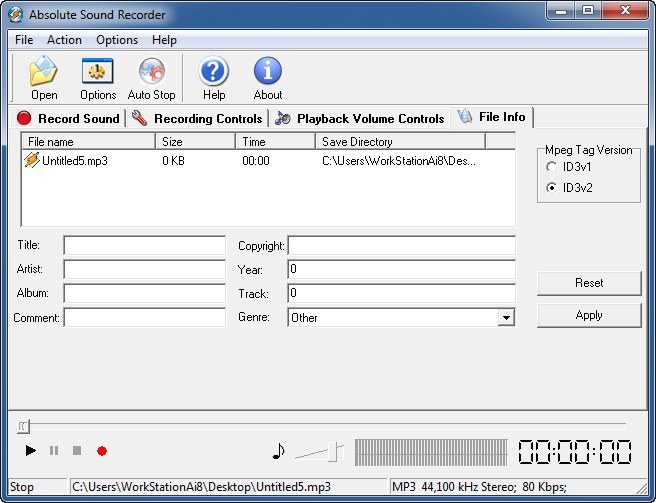
Task: Switch to the Record Sound tab
Action: pos(68,118)
